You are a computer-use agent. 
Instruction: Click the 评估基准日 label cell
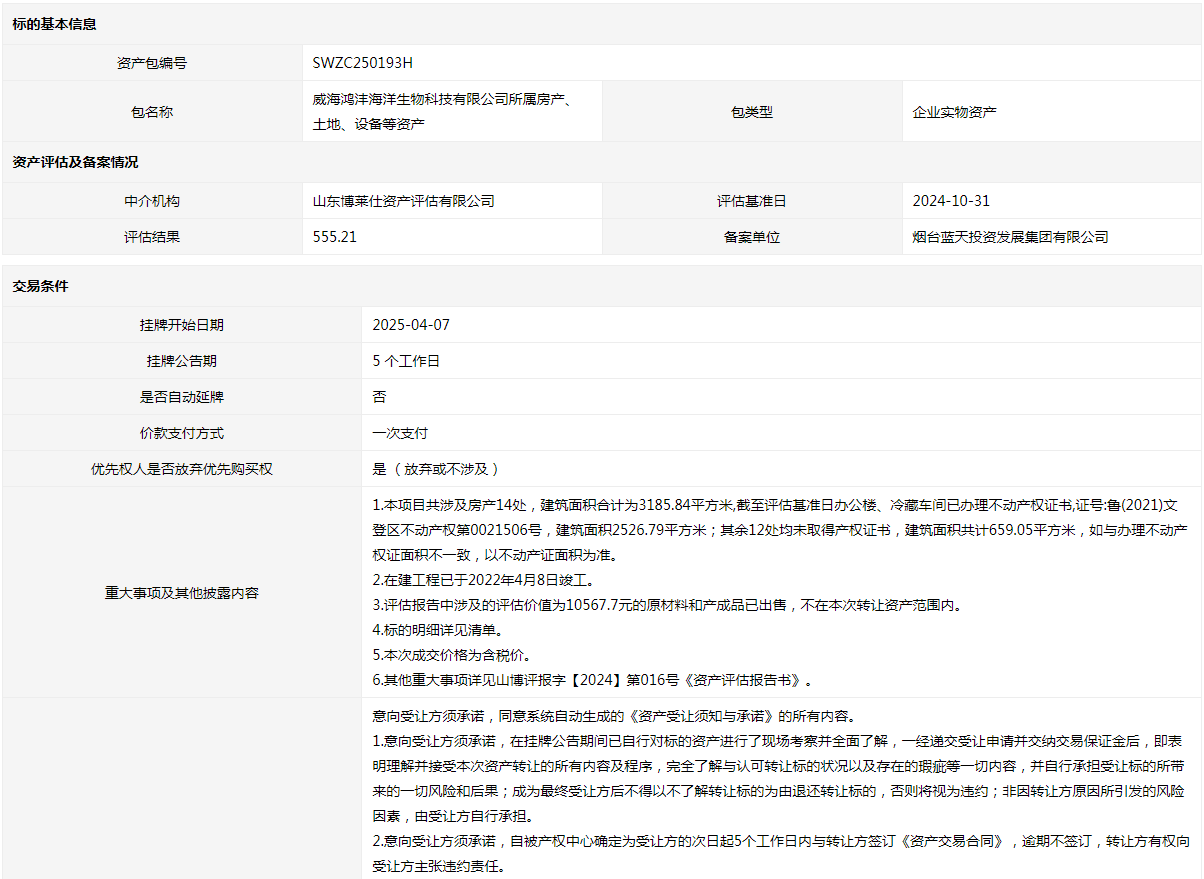pos(752,201)
